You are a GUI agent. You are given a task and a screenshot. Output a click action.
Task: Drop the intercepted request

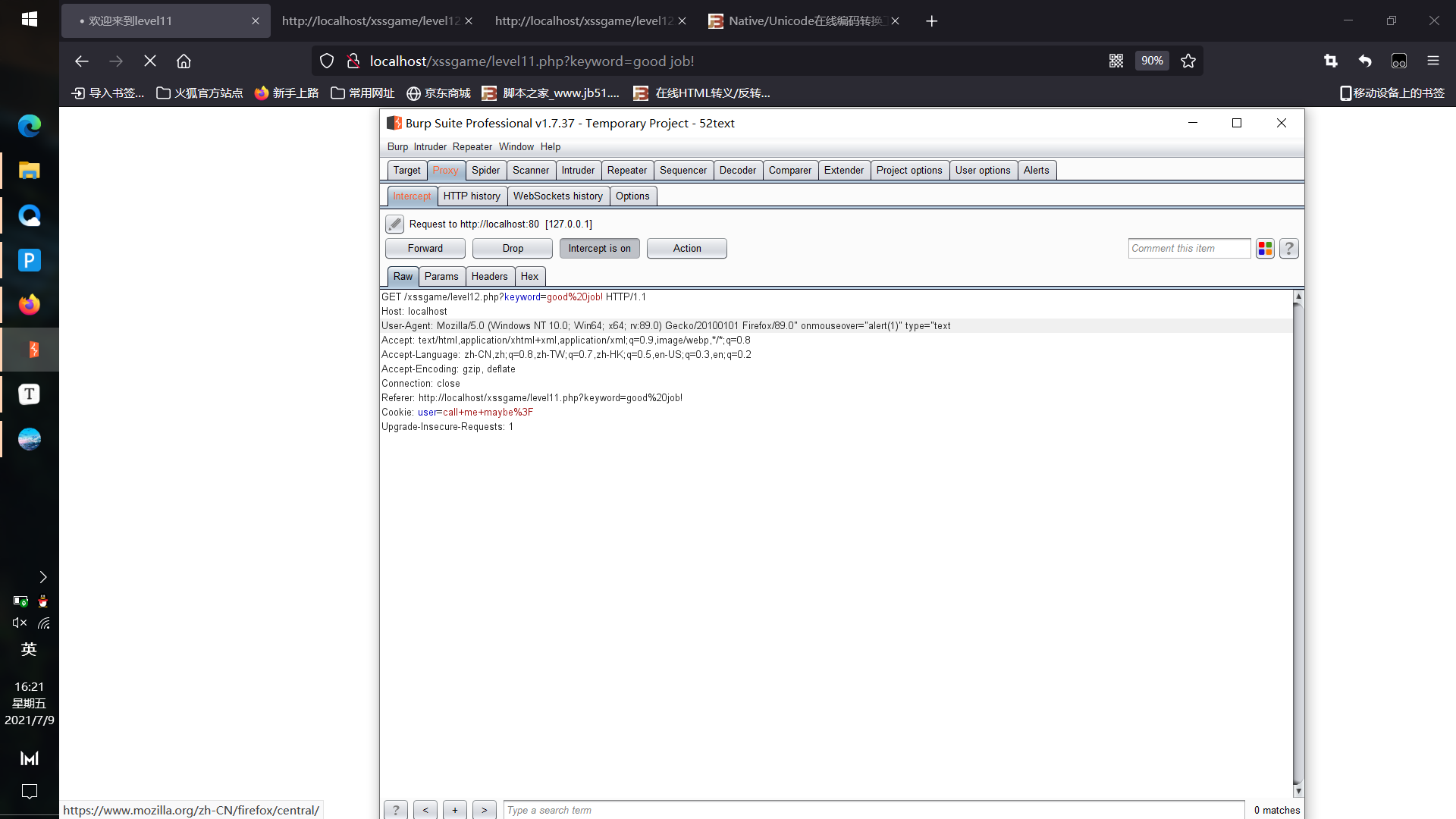(x=513, y=248)
